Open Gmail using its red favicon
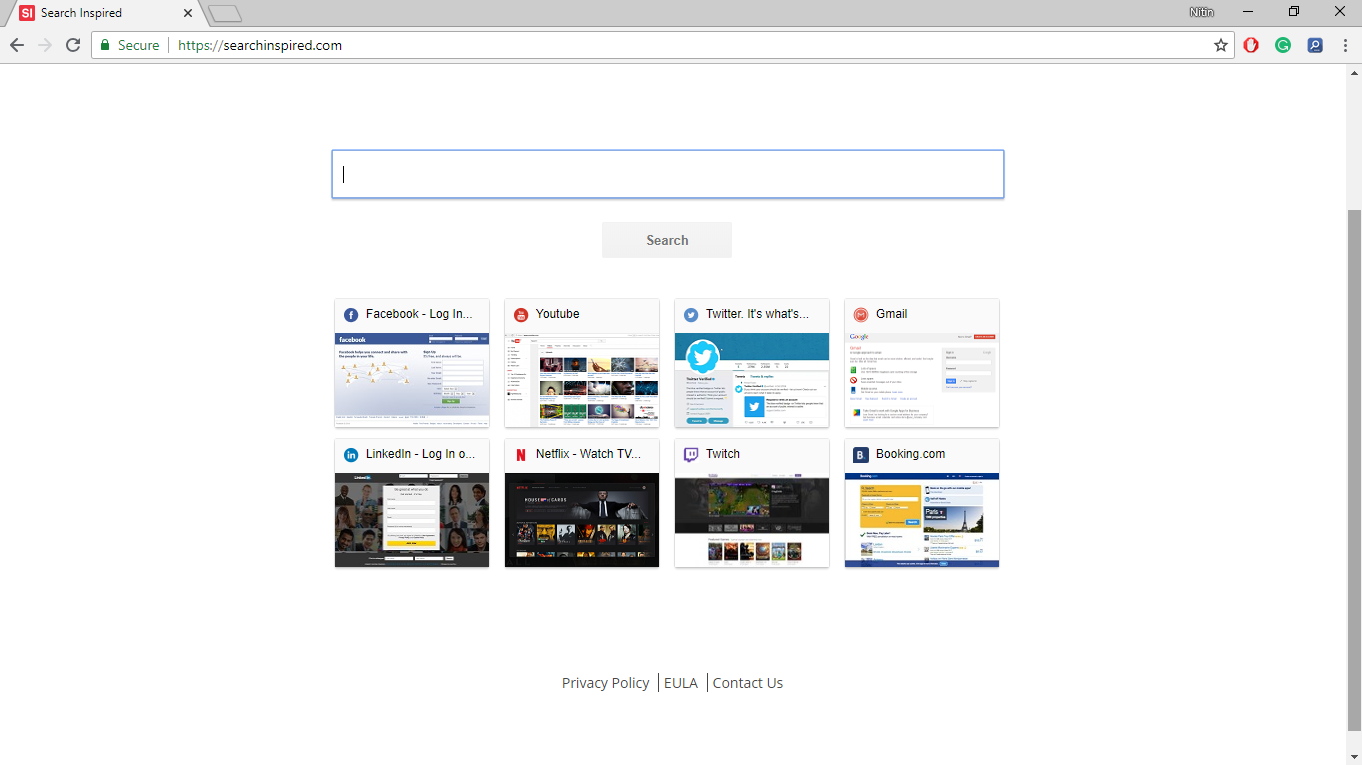The width and height of the screenshot is (1362, 765). point(861,313)
